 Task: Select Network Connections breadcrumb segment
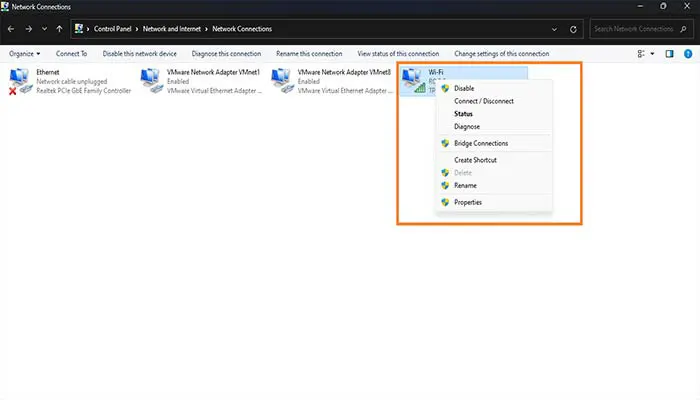[242, 29]
